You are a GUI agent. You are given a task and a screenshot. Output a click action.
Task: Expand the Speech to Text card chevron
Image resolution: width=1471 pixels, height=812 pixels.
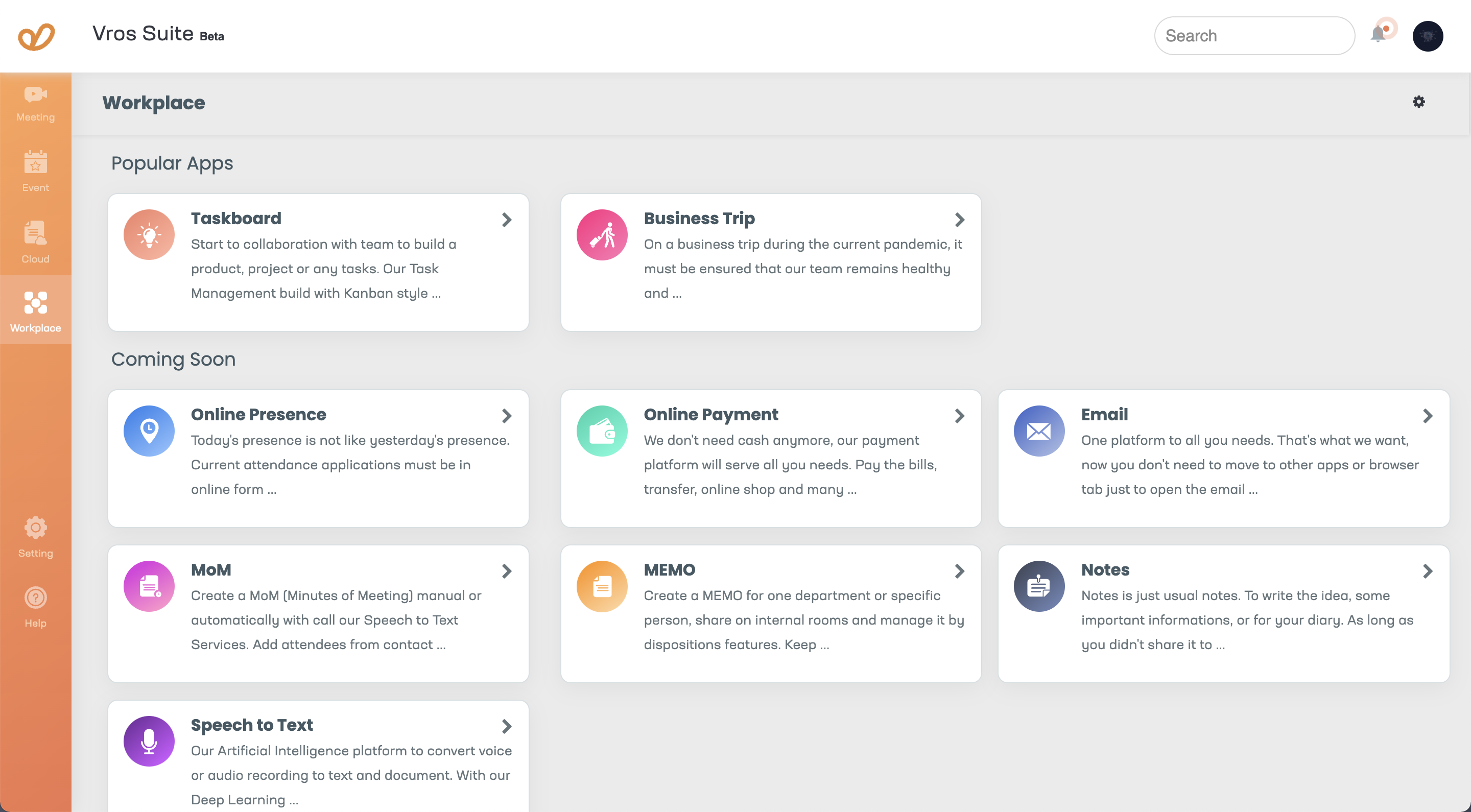click(x=507, y=726)
